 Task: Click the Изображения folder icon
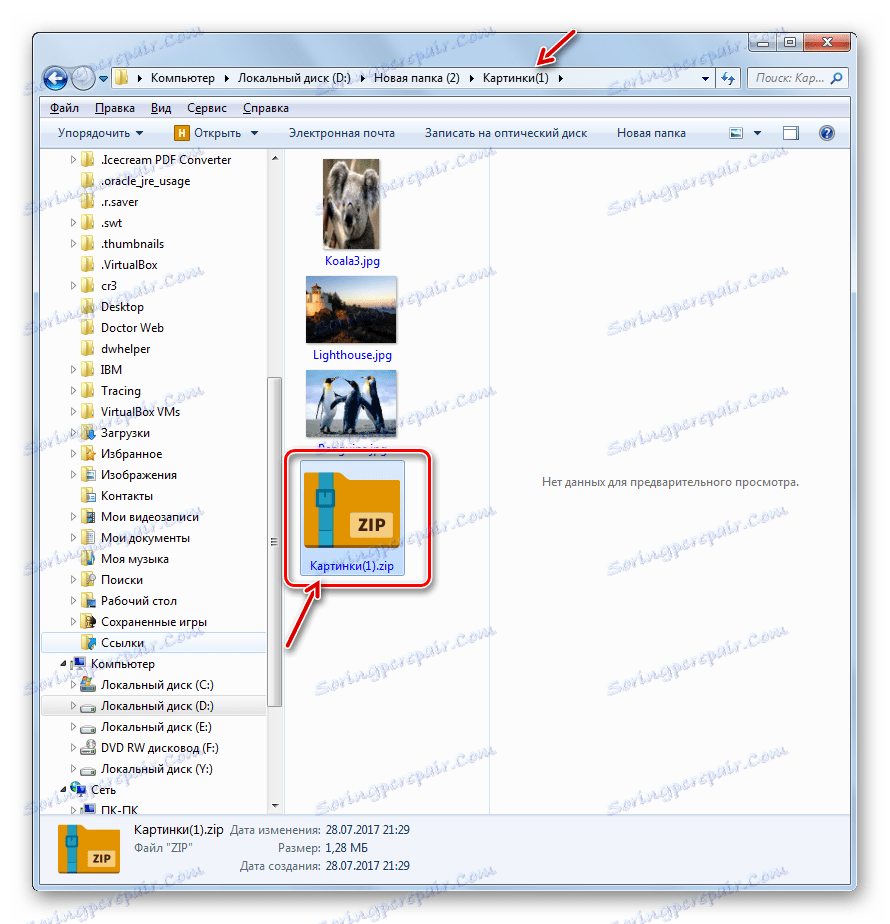coord(88,475)
